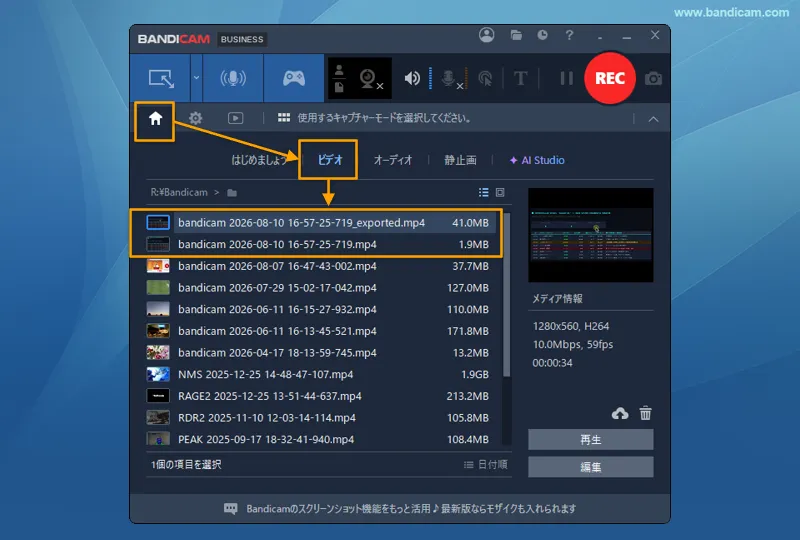Click the file list vertical scrollbar

point(506,295)
